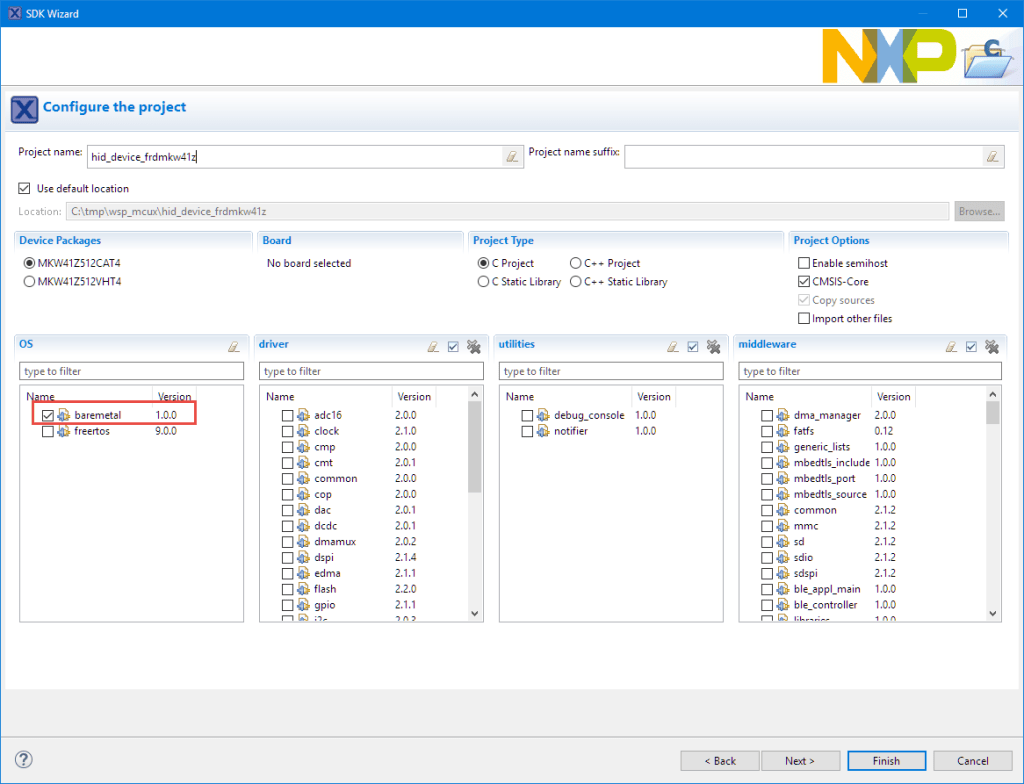
Task: Select all utilities via the checkmark icon
Action: tap(692, 345)
